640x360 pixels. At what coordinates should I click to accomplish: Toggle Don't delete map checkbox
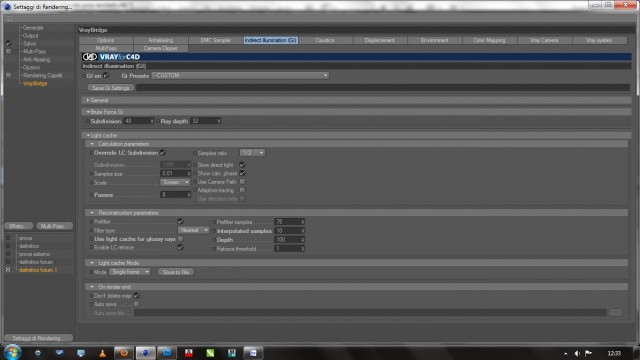click(x=136, y=295)
